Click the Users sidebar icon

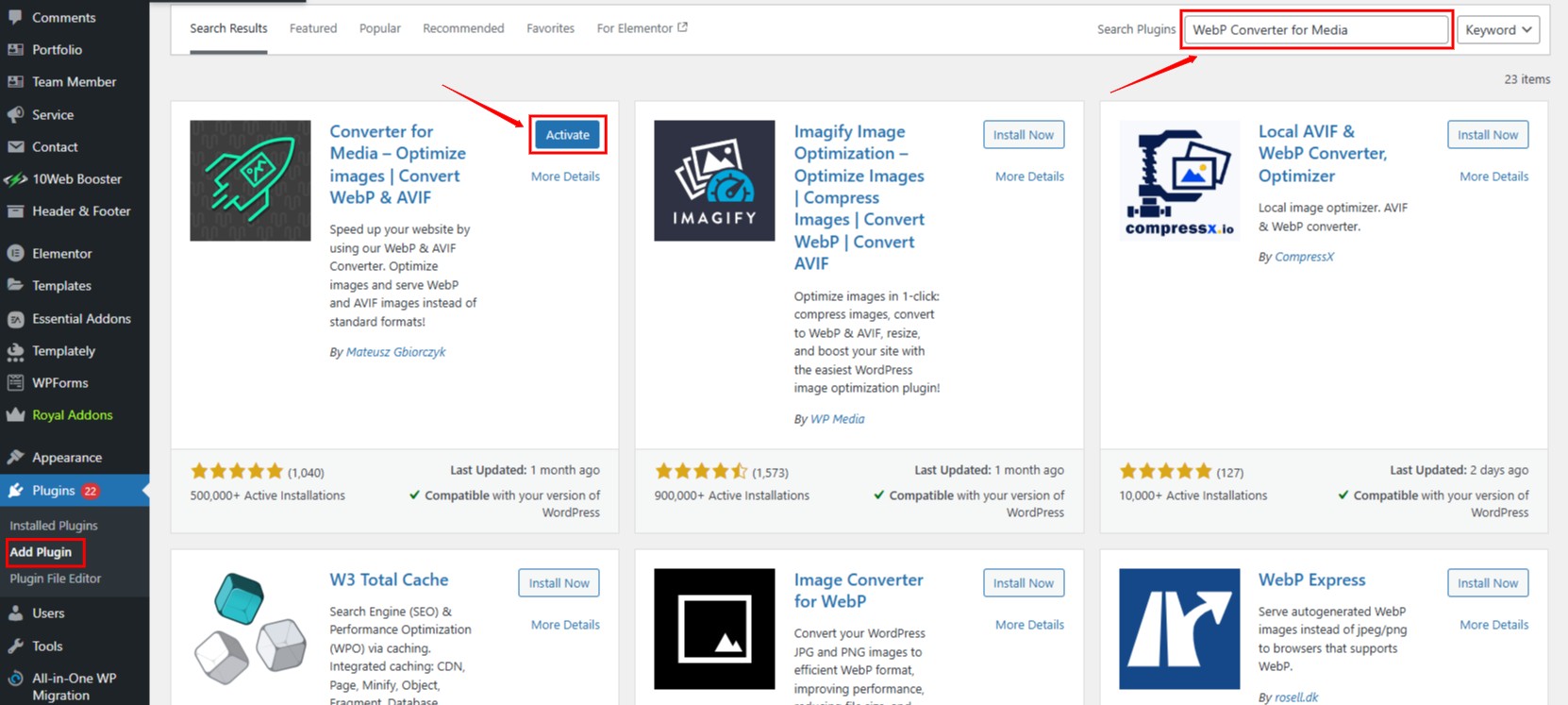[x=15, y=613]
